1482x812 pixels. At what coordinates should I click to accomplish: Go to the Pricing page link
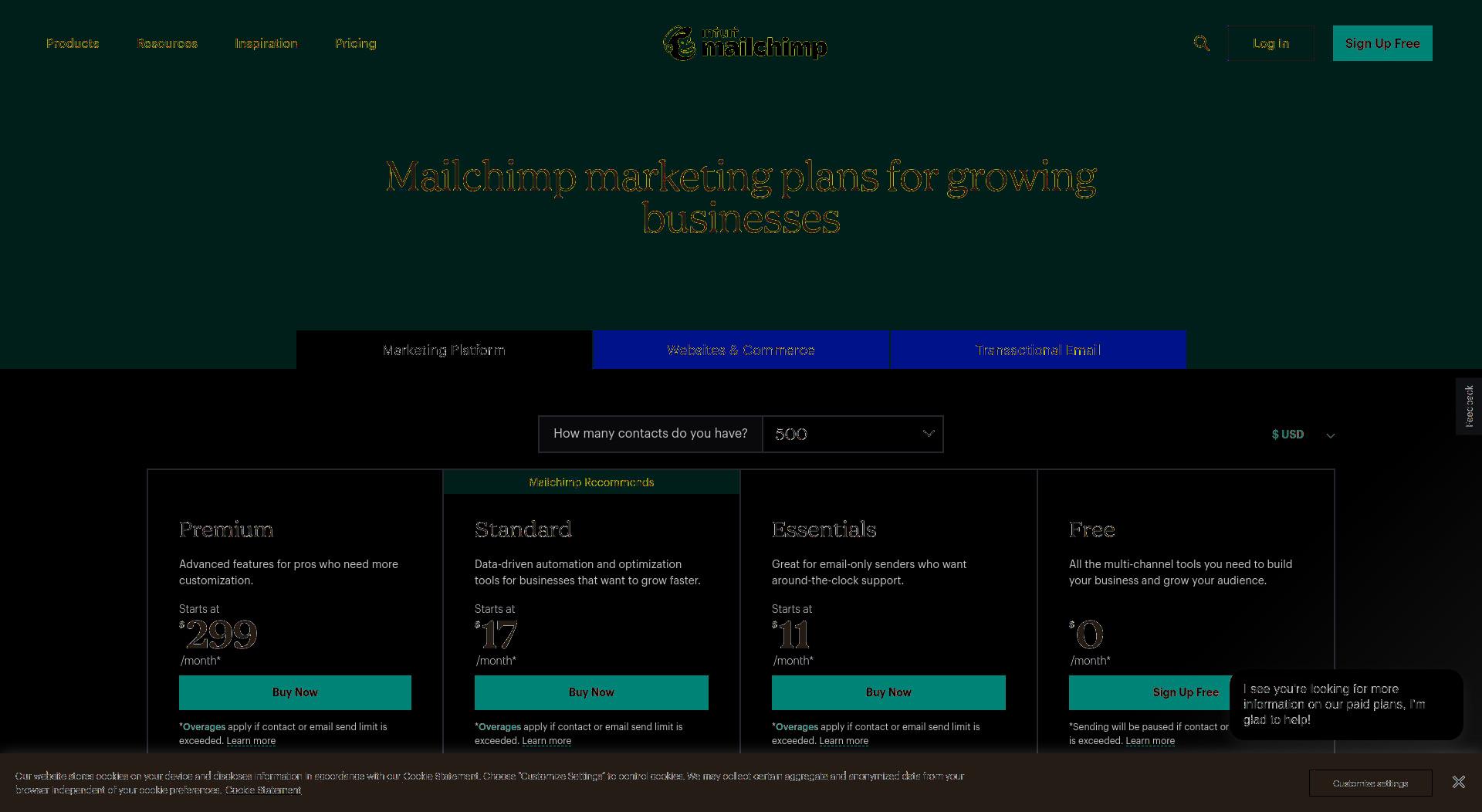pos(356,43)
